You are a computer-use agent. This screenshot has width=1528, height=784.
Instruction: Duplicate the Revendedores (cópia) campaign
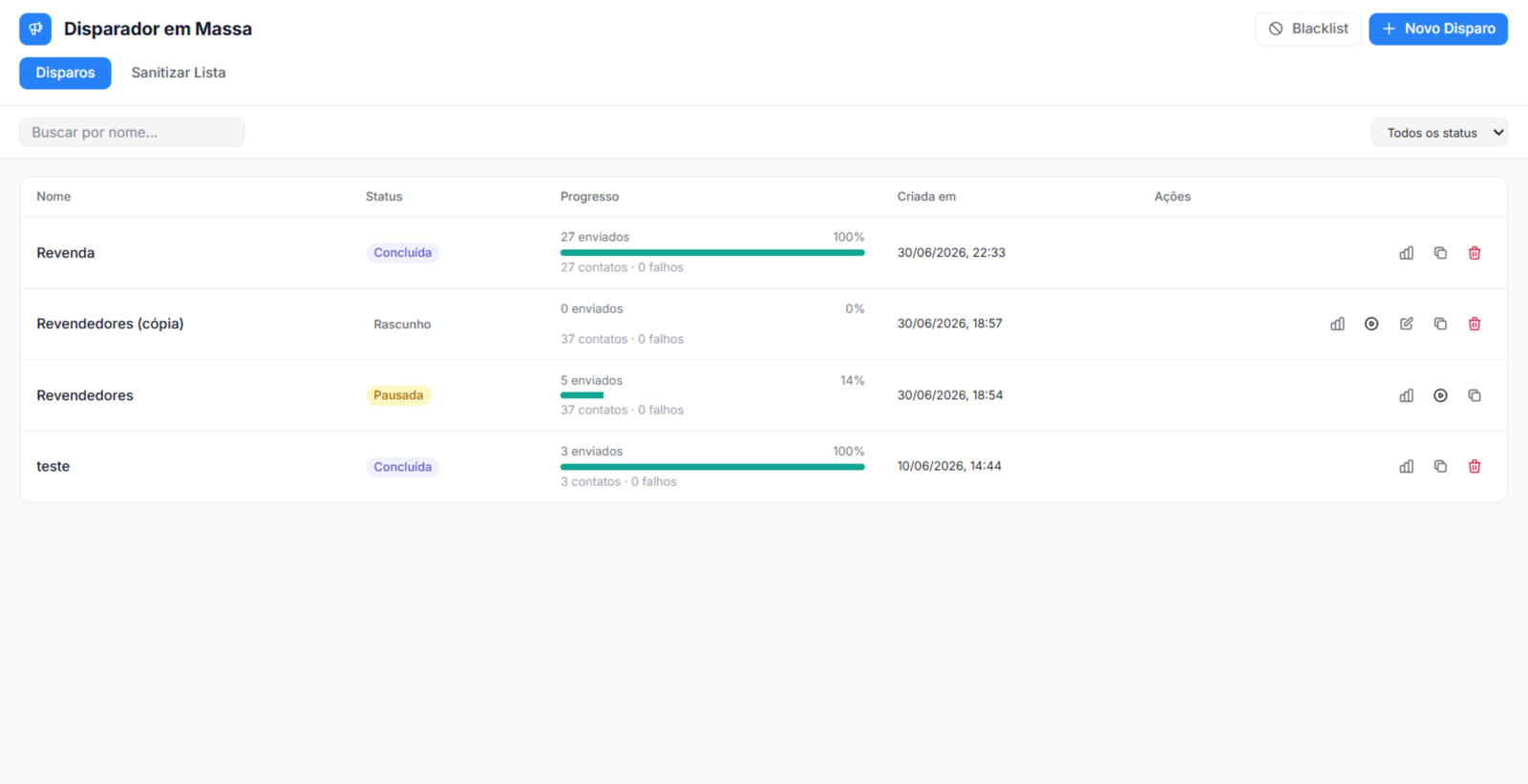click(x=1440, y=324)
